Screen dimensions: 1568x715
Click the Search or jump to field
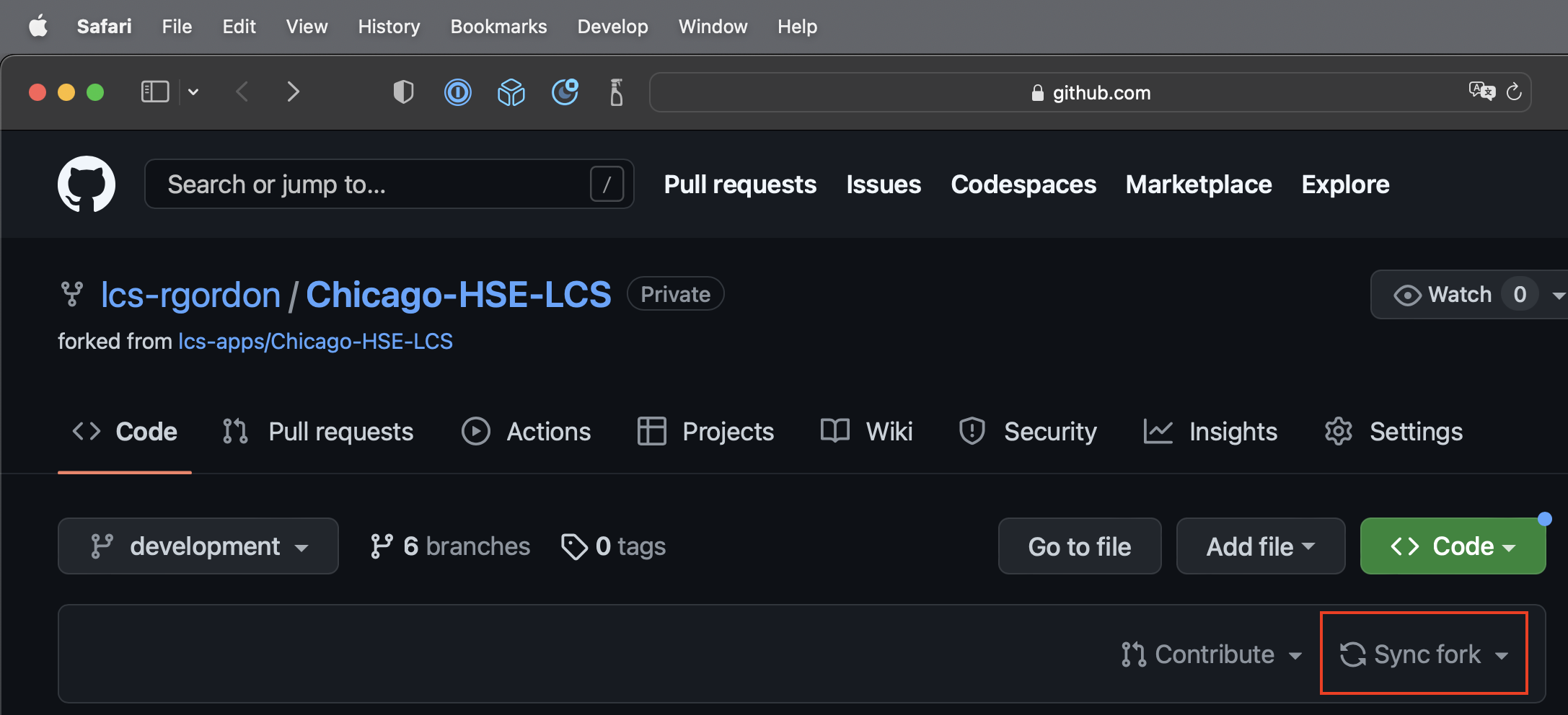point(375,185)
